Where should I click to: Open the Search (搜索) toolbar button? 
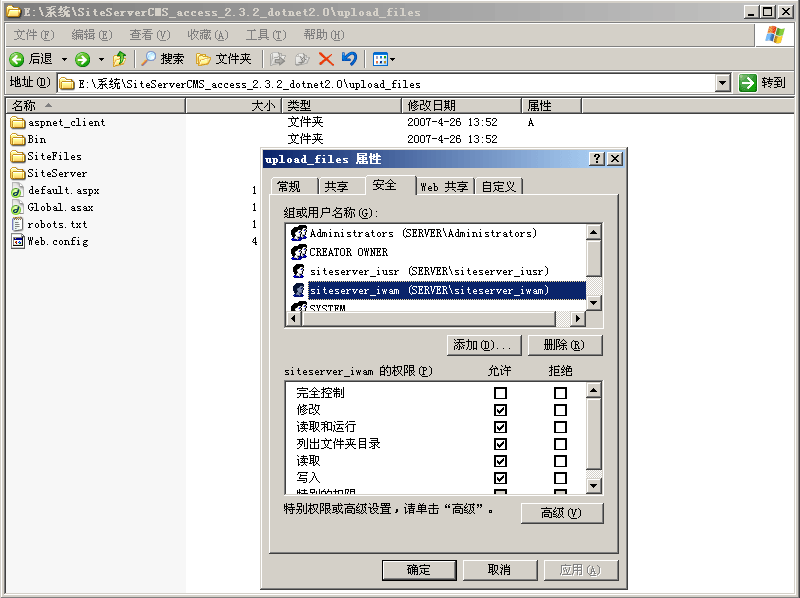(163, 59)
